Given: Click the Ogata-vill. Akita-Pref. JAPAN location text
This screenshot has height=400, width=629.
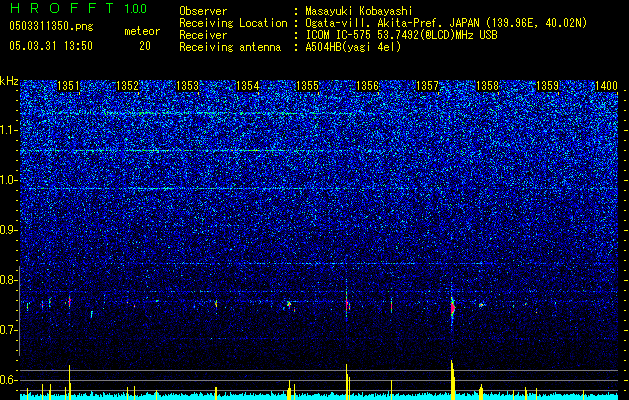Looking at the screenshot, I should pos(446,23).
